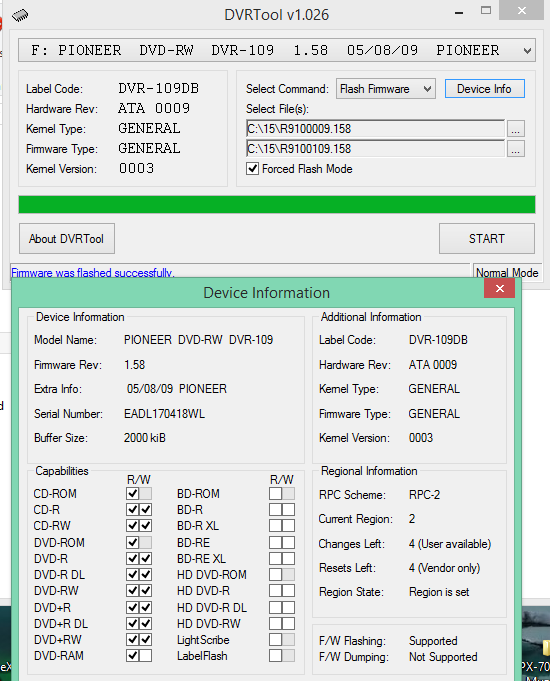
Task: Click Changes Left value '4 (User available)'
Action: point(450,544)
